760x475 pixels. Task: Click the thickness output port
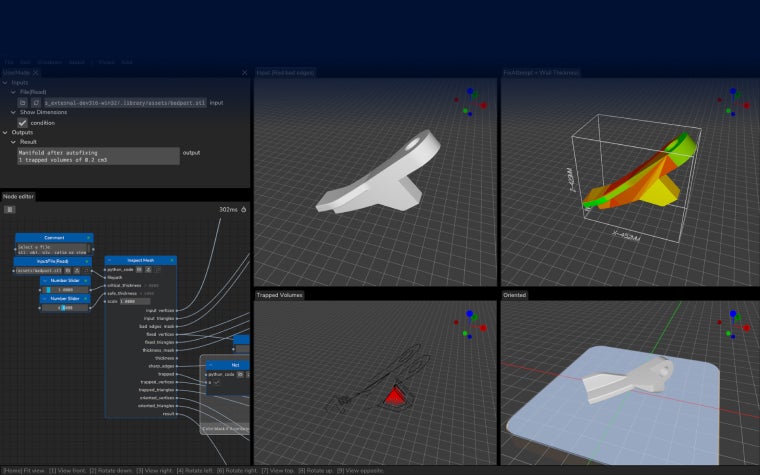[x=177, y=358]
